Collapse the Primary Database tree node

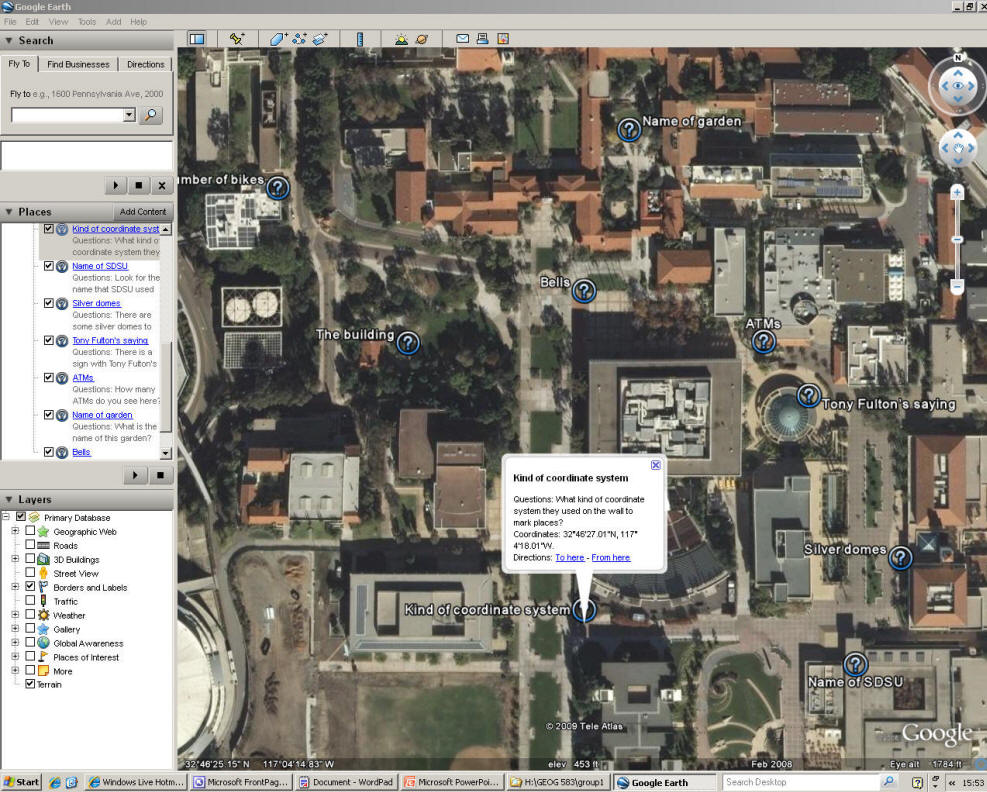tap(6, 517)
